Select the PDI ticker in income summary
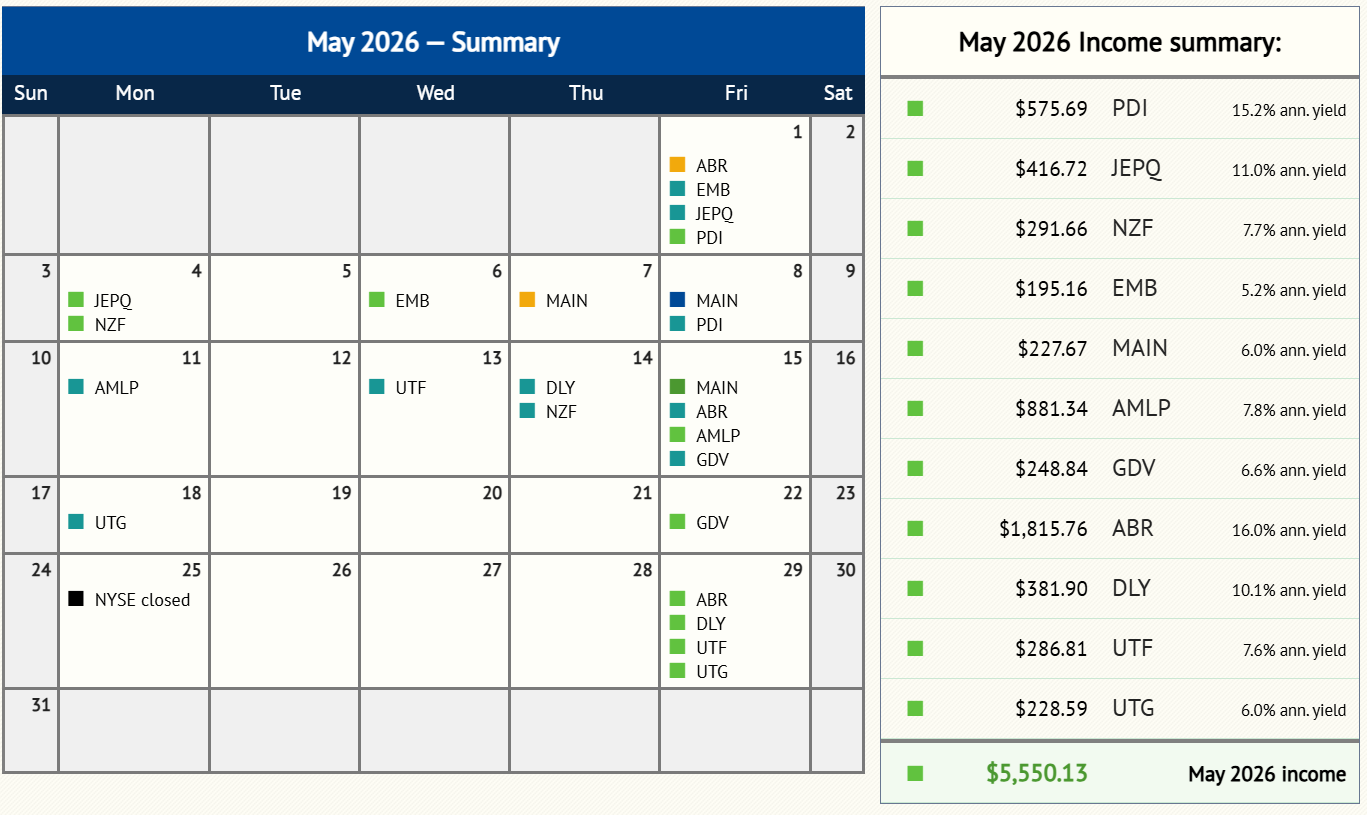The image size is (1367, 815). pos(1129,108)
